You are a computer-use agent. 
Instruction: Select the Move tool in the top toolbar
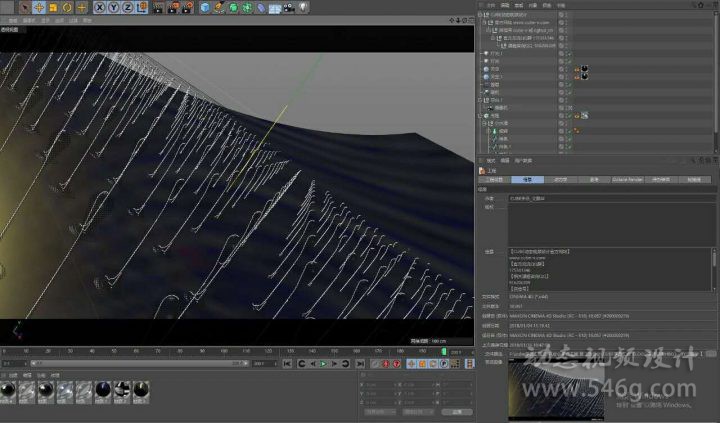pos(39,8)
